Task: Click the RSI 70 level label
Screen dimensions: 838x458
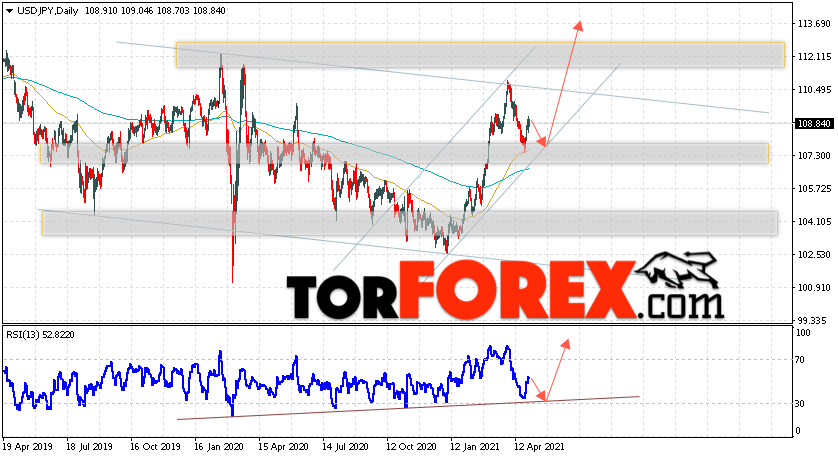Action: coord(800,360)
